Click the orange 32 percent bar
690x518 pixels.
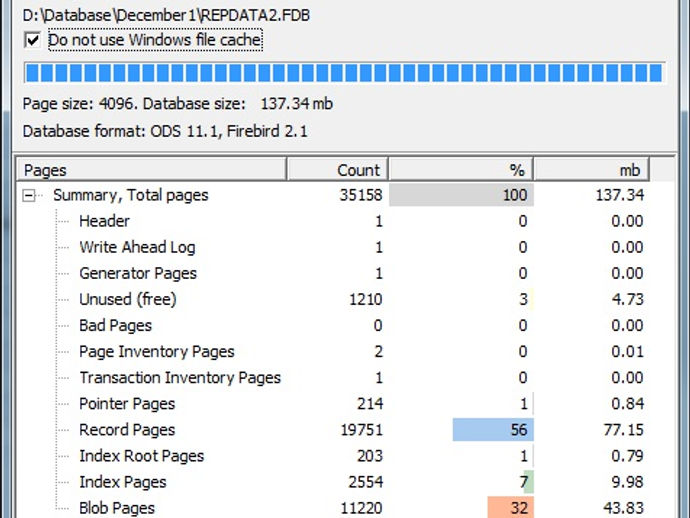click(510, 507)
